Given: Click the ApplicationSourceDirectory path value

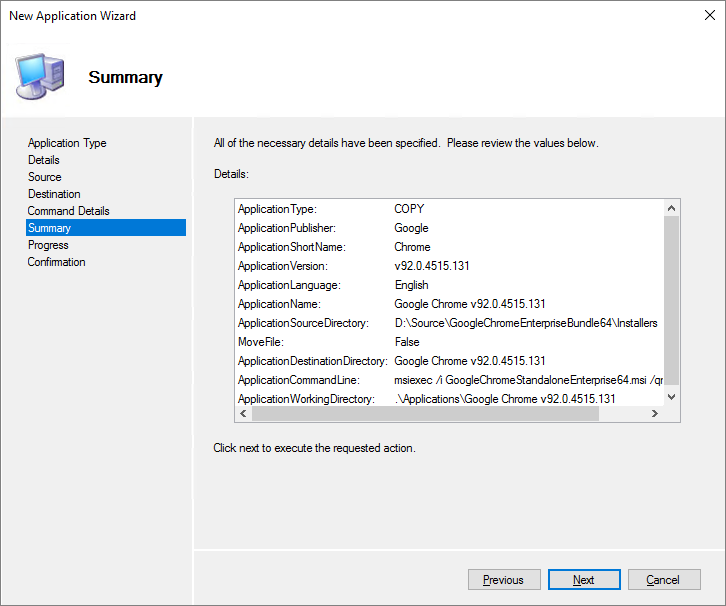Looking at the screenshot, I should (x=526, y=323).
